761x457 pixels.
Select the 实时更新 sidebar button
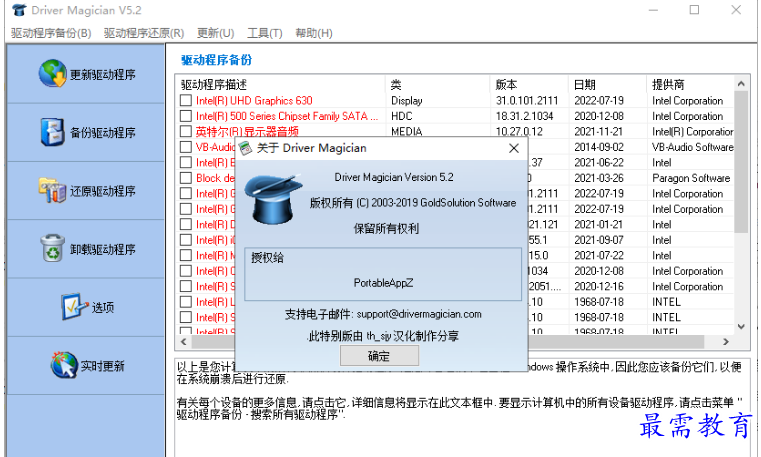[x=86, y=365]
